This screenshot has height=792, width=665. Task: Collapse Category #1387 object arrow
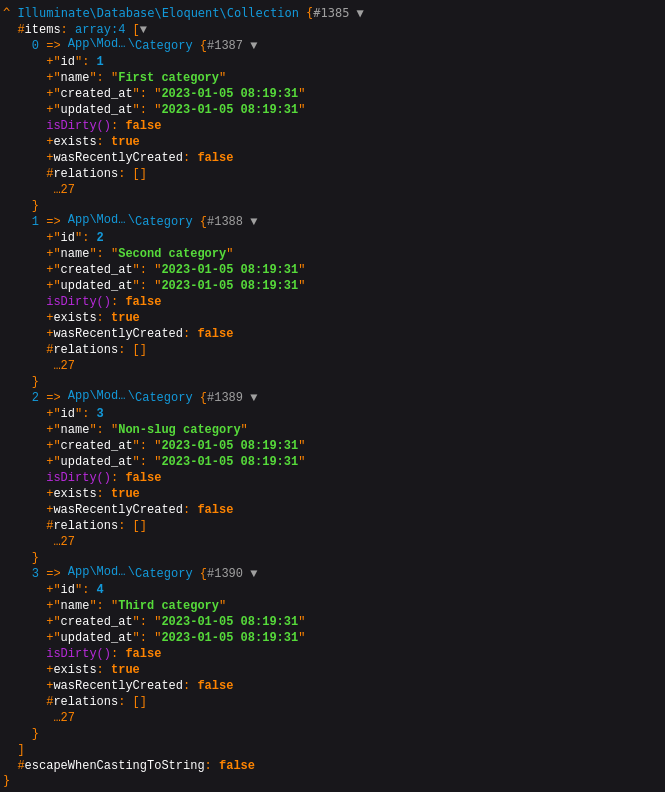click(x=254, y=46)
